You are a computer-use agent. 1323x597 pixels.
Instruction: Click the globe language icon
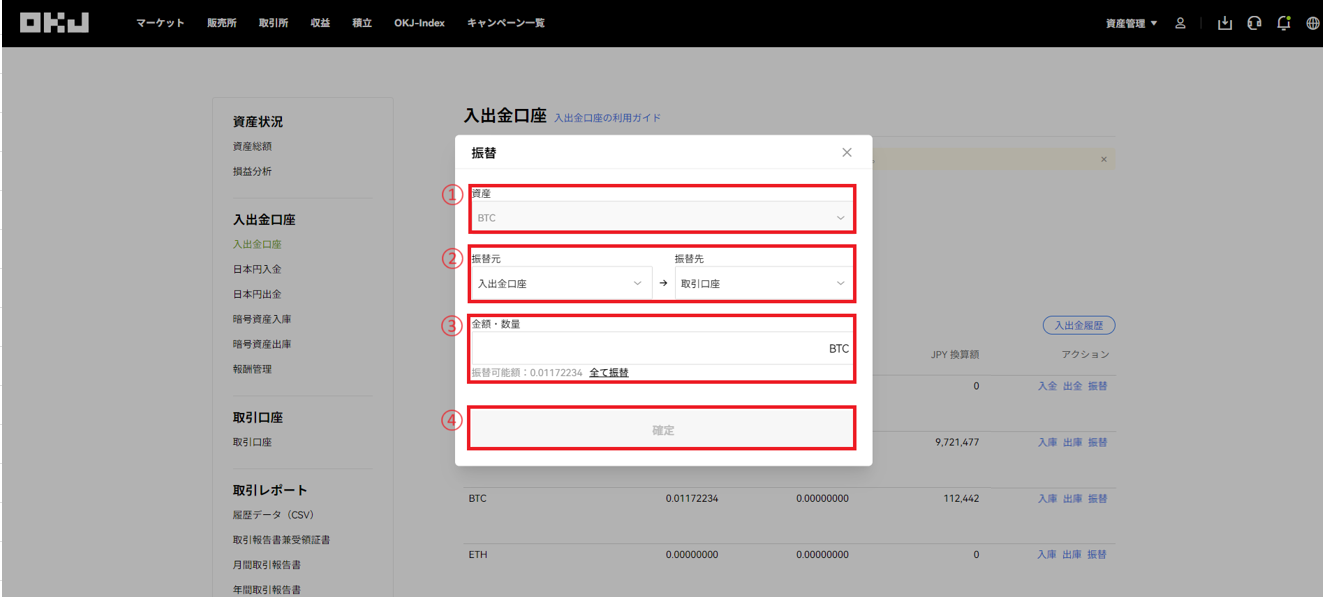(1313, 23)
